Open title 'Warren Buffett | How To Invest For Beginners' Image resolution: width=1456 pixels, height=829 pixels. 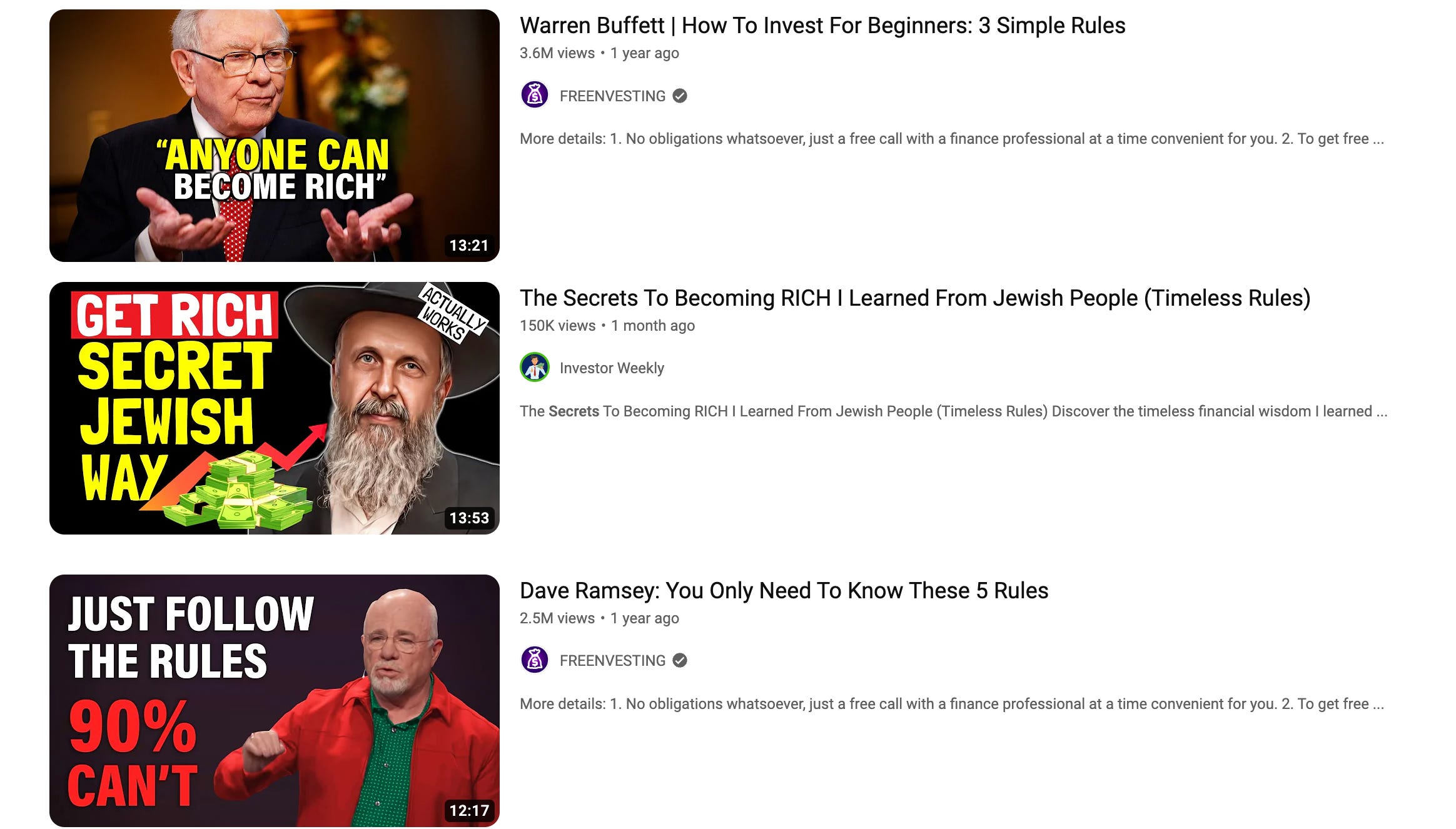click(x=822, y=26)
